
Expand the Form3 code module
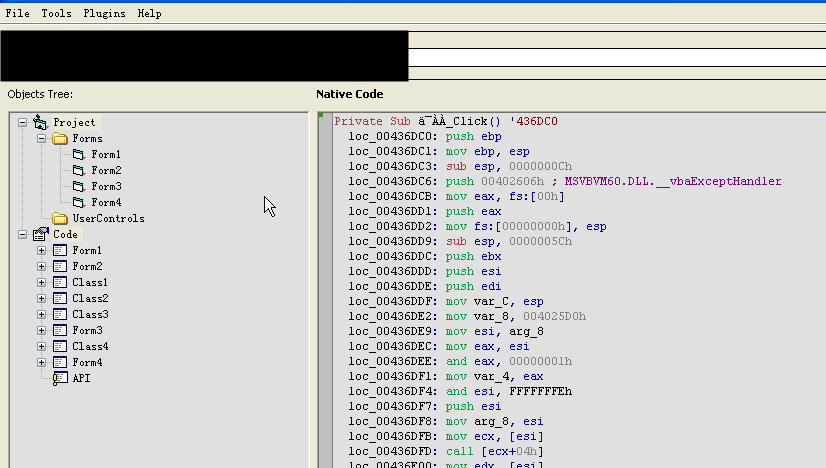[42, 330]
